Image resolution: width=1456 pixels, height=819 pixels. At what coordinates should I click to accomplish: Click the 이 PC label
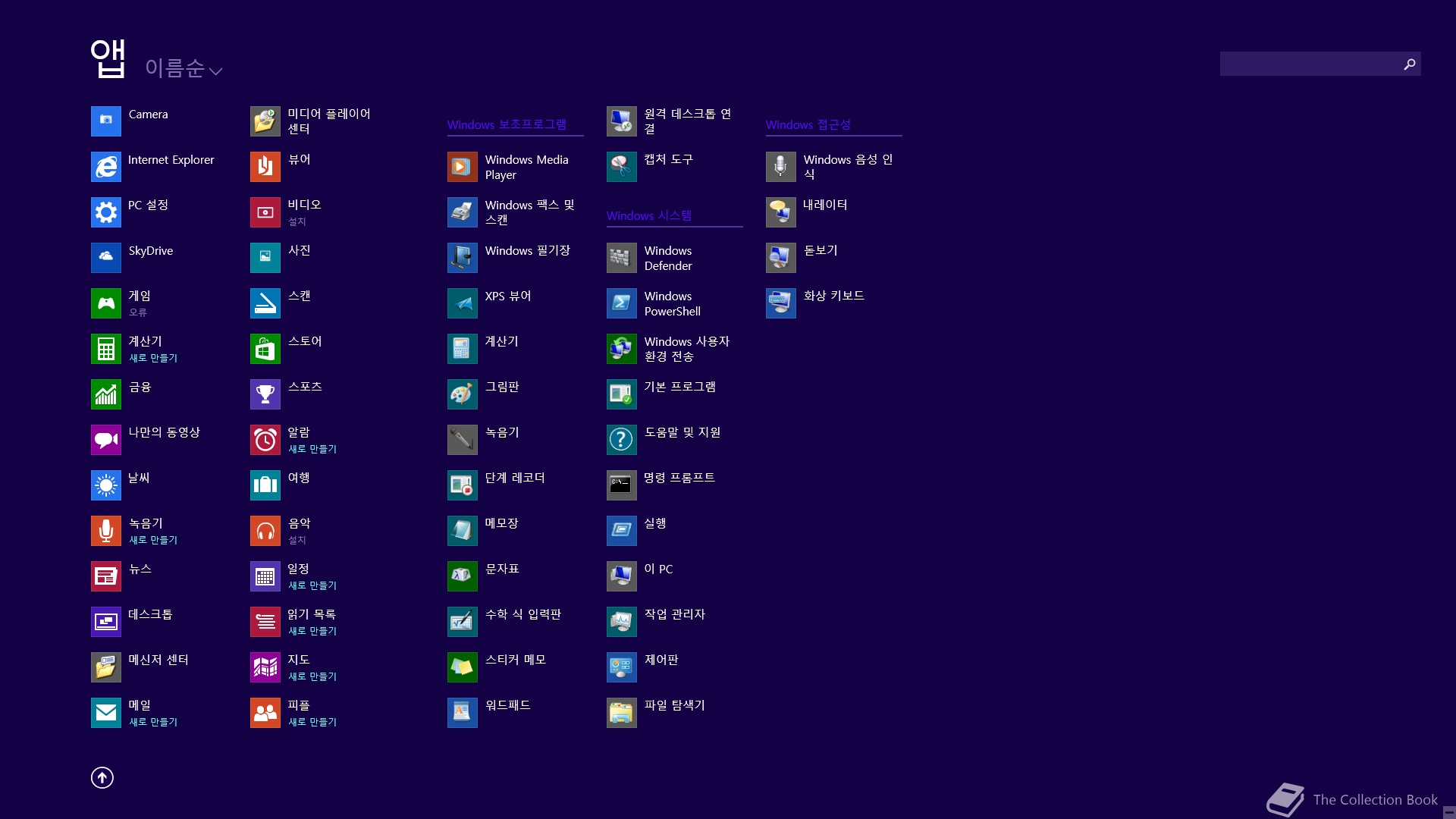pyautogui.click(x=658, y=569)
